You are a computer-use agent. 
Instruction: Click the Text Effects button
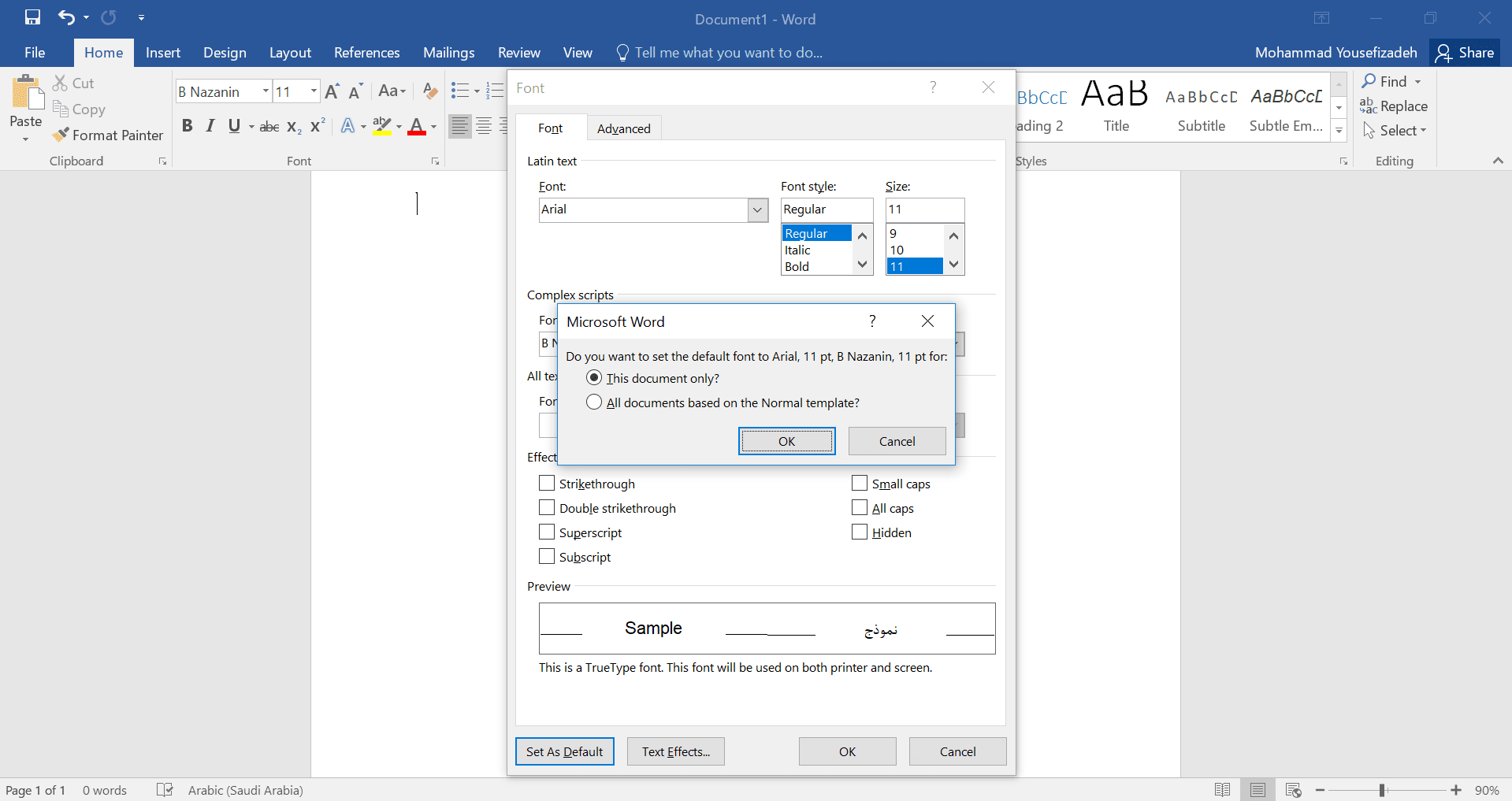675,751
